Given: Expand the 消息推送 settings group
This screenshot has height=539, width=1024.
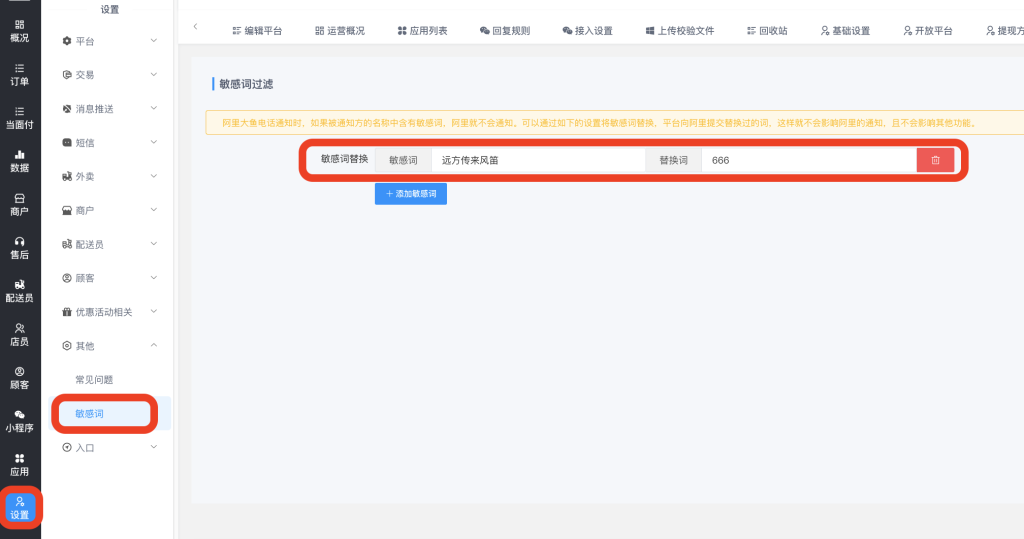Looking at the screenshot, I should (108, 109).
